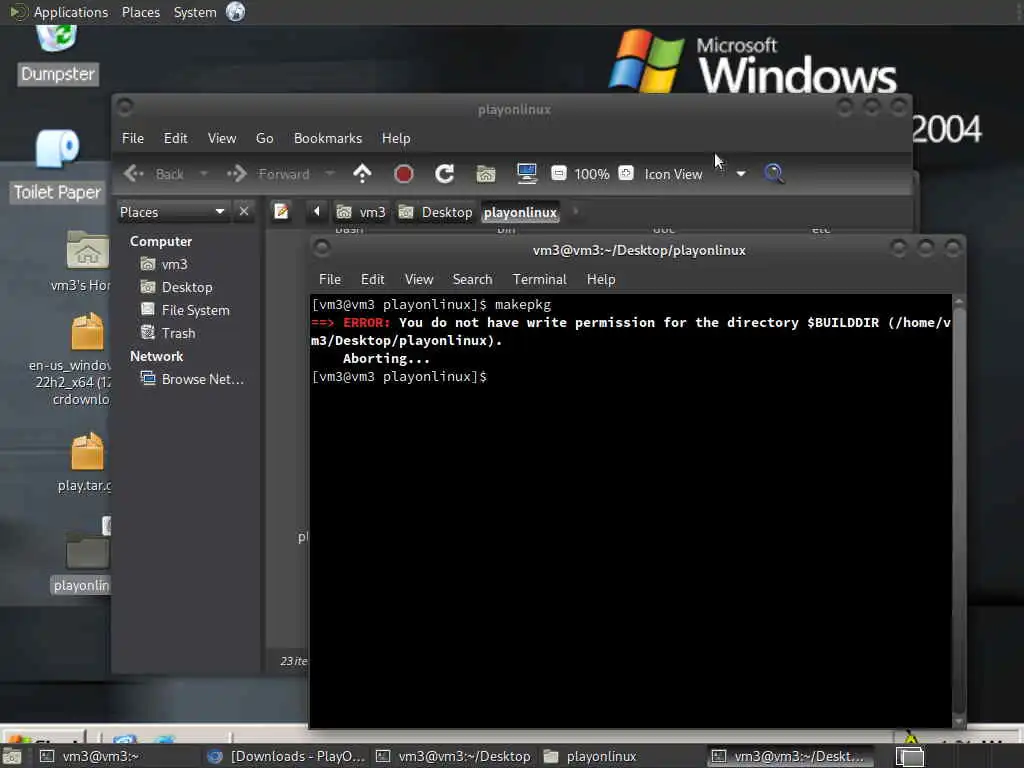The height and width of the screenshot is (768, 1024).
Task: Open Places menu in top panel
Action: click(x=140, y=12)
